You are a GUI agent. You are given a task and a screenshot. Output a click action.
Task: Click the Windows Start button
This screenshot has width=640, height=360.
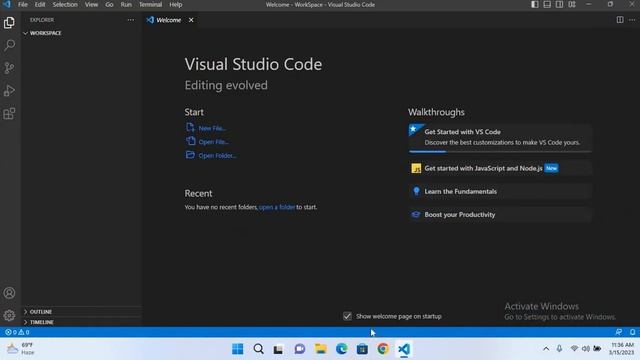pos(238,349)
